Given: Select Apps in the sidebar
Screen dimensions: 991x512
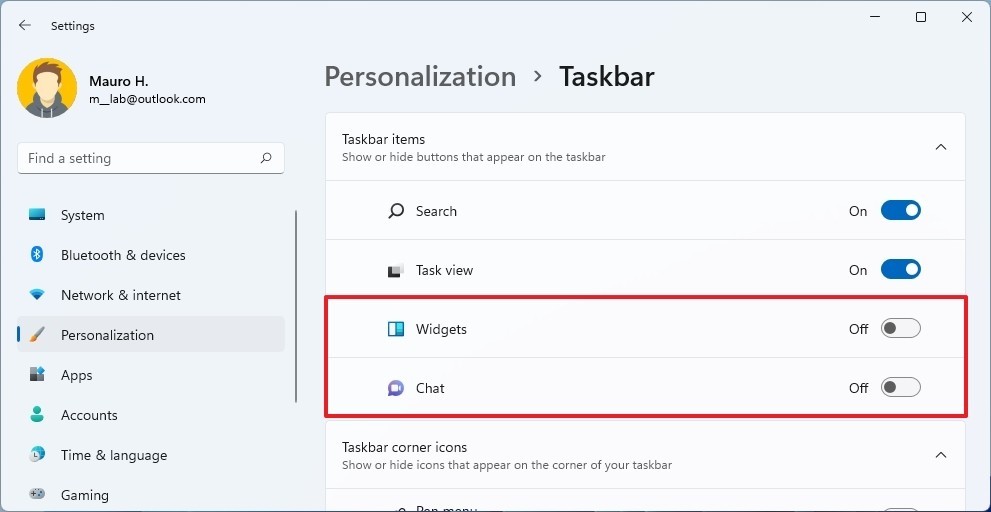Looking at the screenshot, I should click(x=76, y=375).
